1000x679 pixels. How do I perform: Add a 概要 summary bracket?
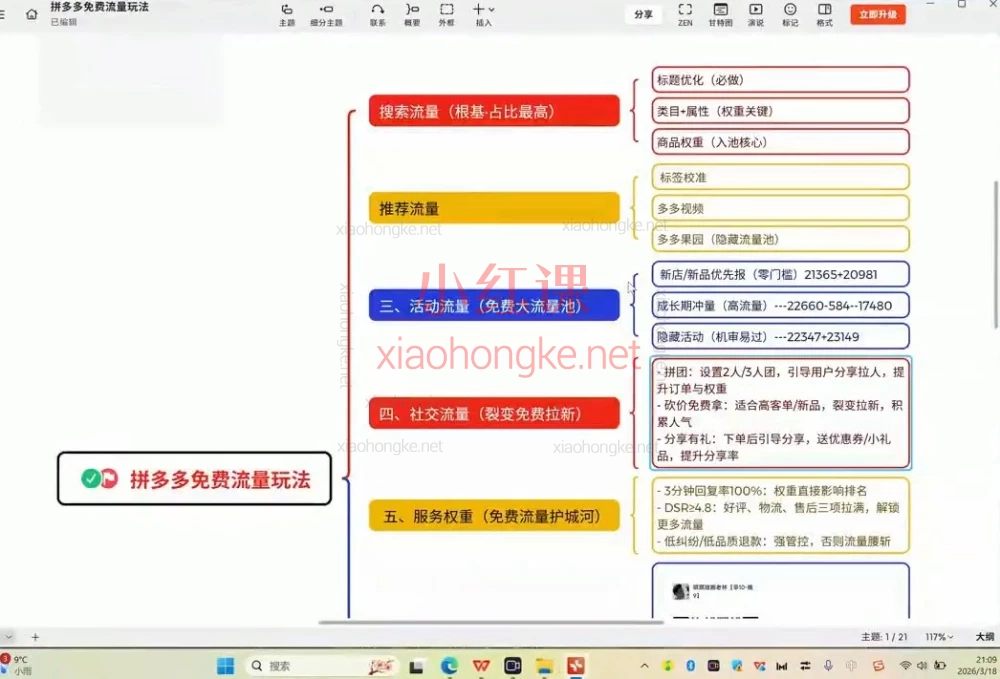click(412, 15)
